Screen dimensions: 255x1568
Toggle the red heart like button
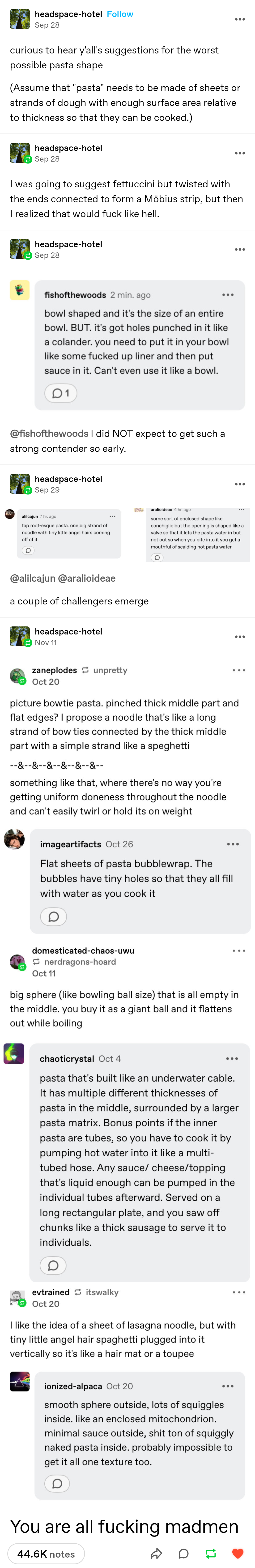tap(238, 1553)
